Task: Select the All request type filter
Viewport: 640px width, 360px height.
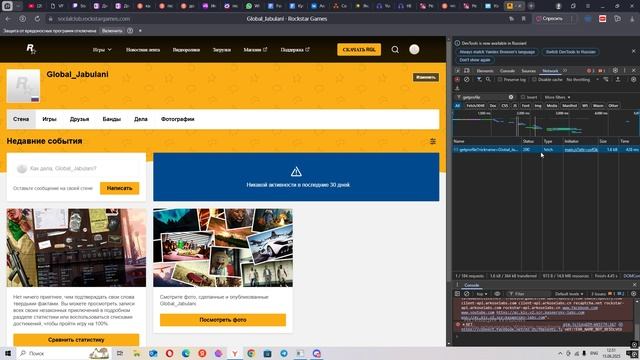Action: click(457, 106)
